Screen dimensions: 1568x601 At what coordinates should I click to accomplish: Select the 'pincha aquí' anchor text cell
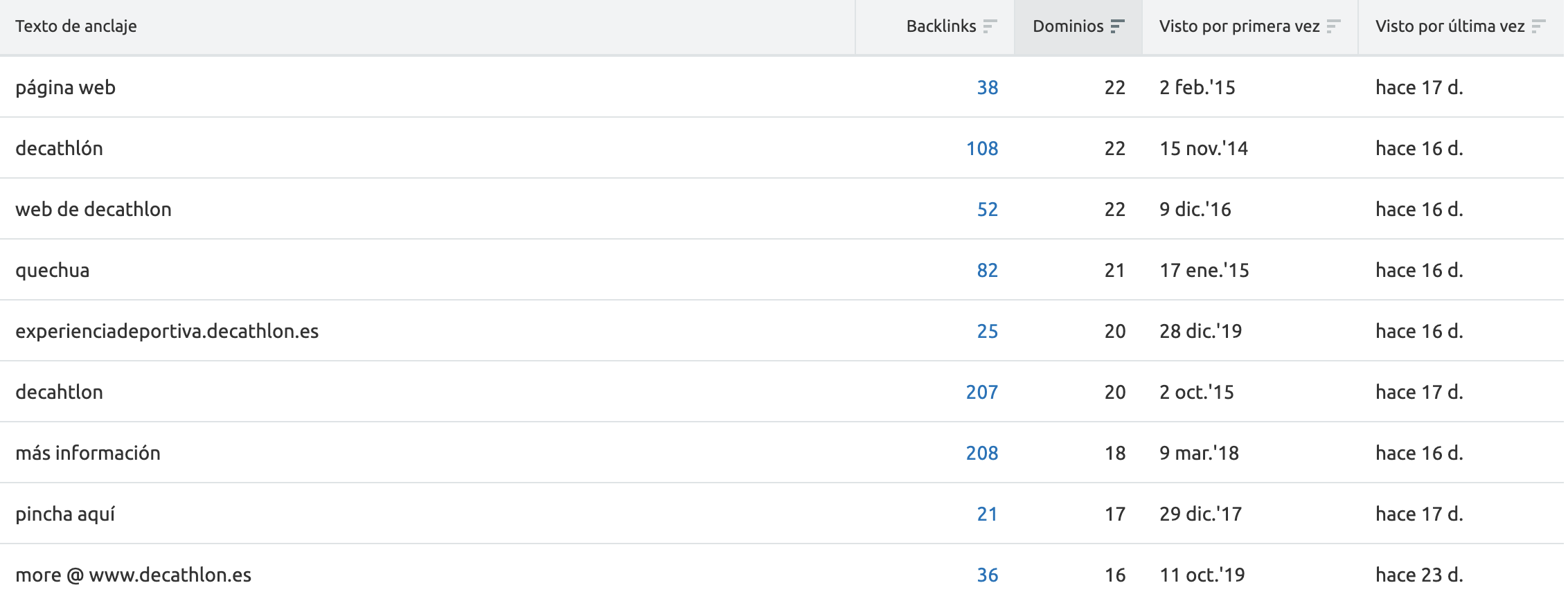coord(65,514)
